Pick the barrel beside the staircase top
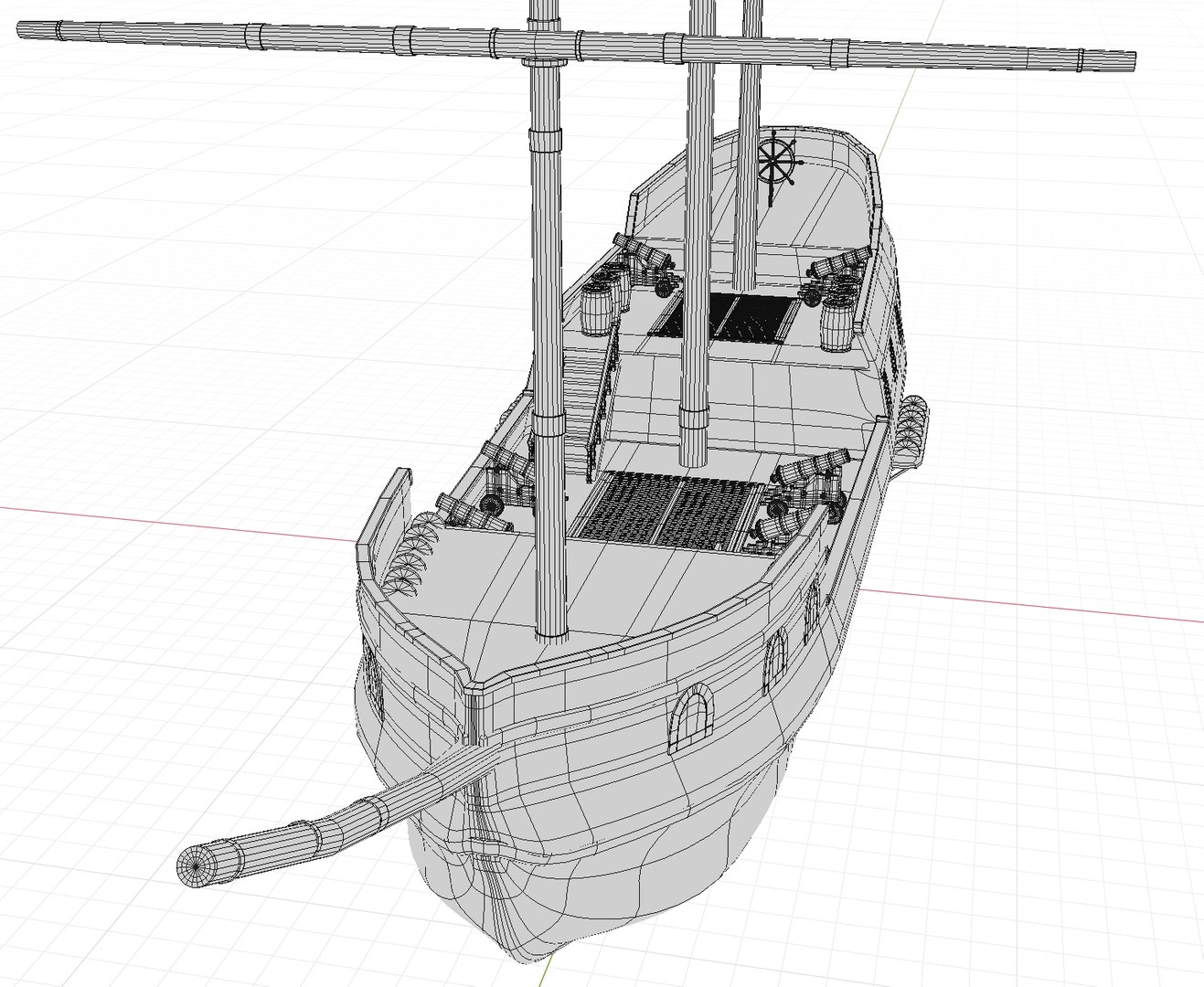This screenshot has height=987, width=1204. pos(598,311)
